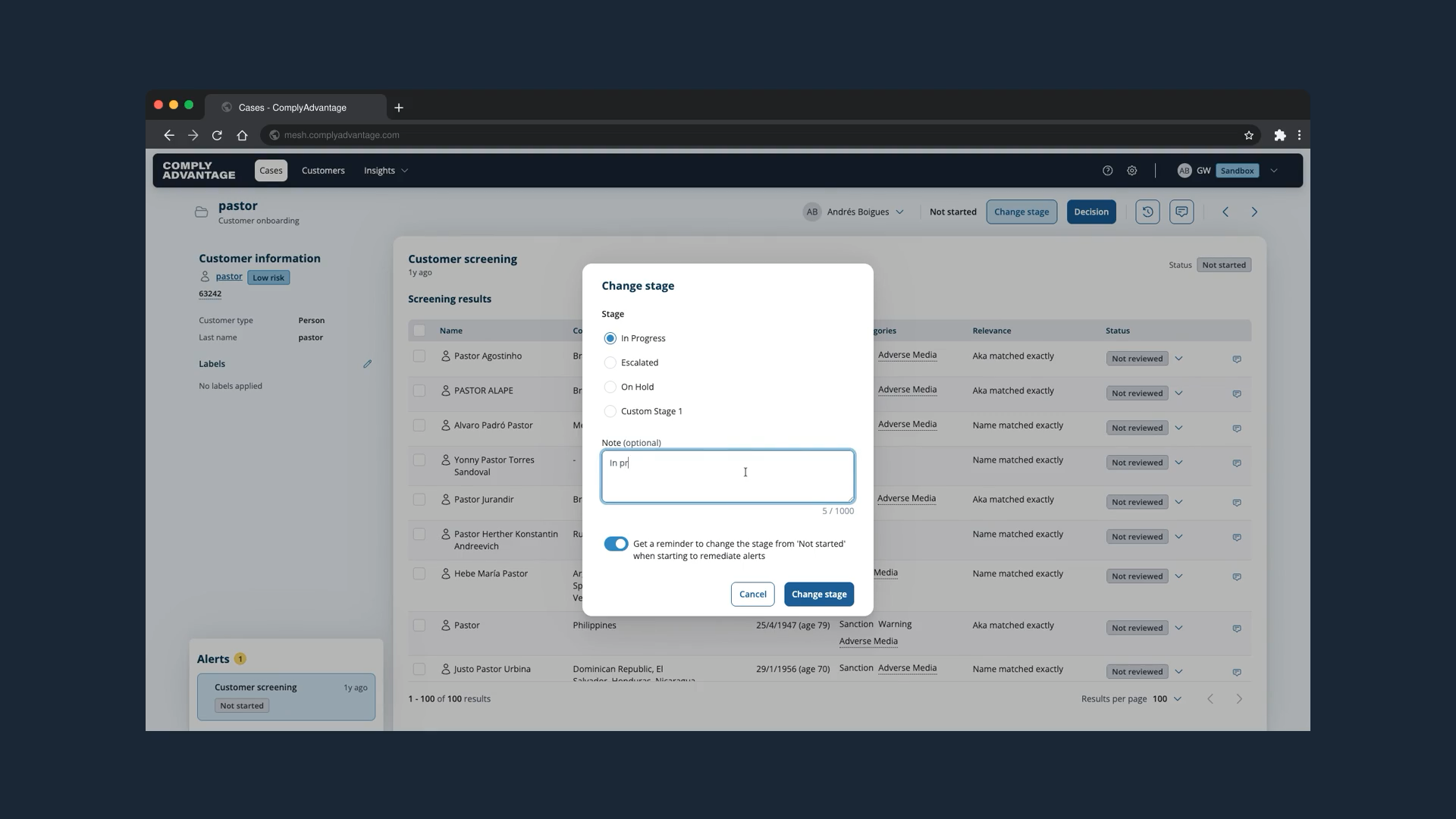The width and height of the screenshot is (1456, 819).
Task: Open account Sandbox dropdown chevron
Action: 1274,171
